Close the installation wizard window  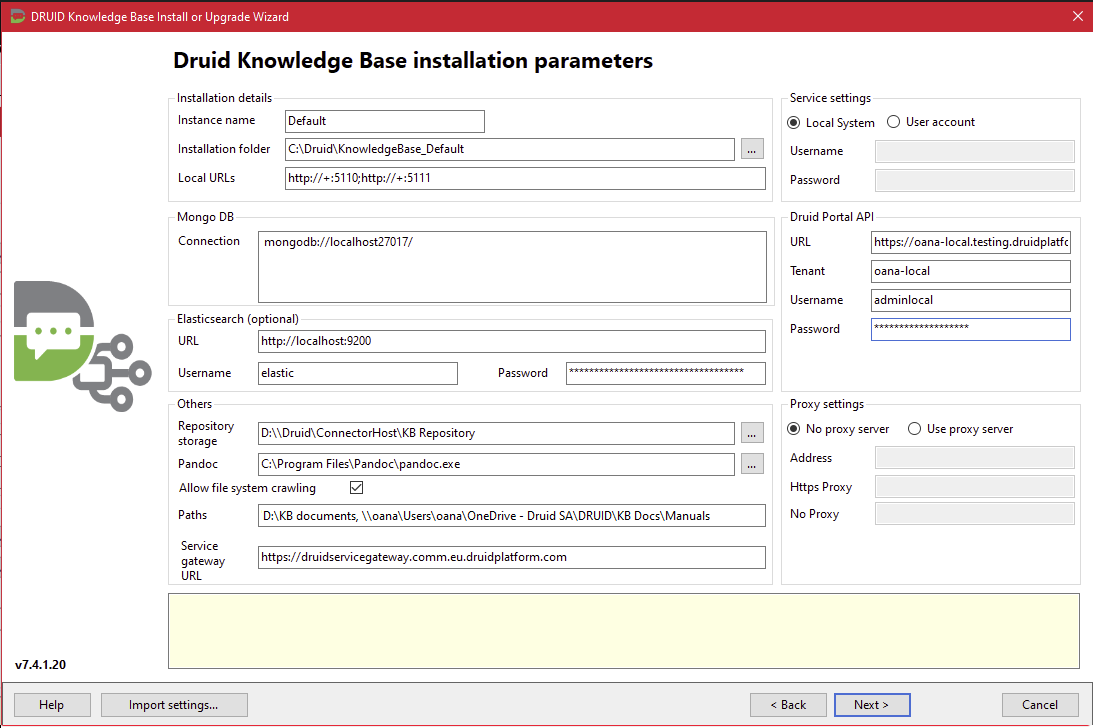pyautogui.click(x=1077, y=16)
